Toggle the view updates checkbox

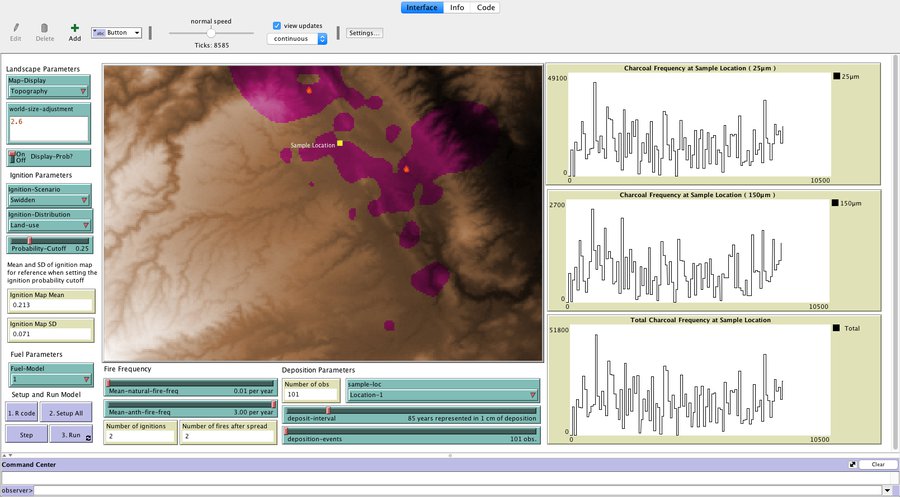click(x=277, y=25)
